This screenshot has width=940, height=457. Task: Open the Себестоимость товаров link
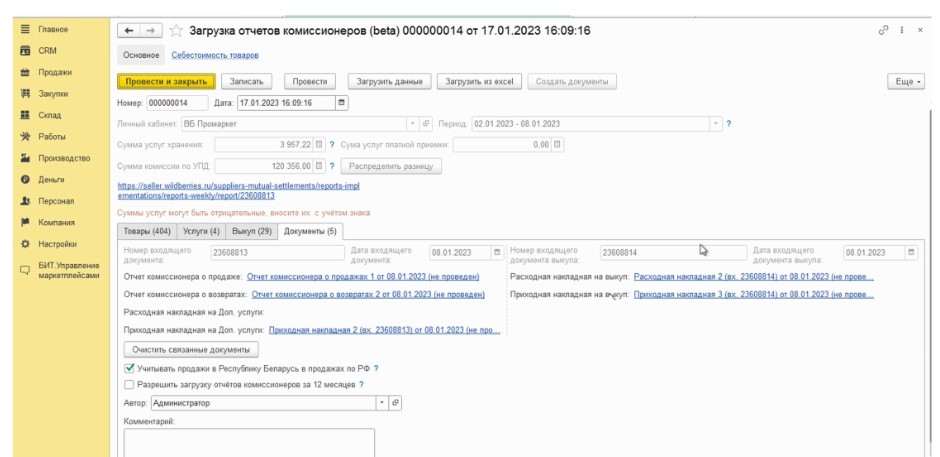(x=215, y=55)
